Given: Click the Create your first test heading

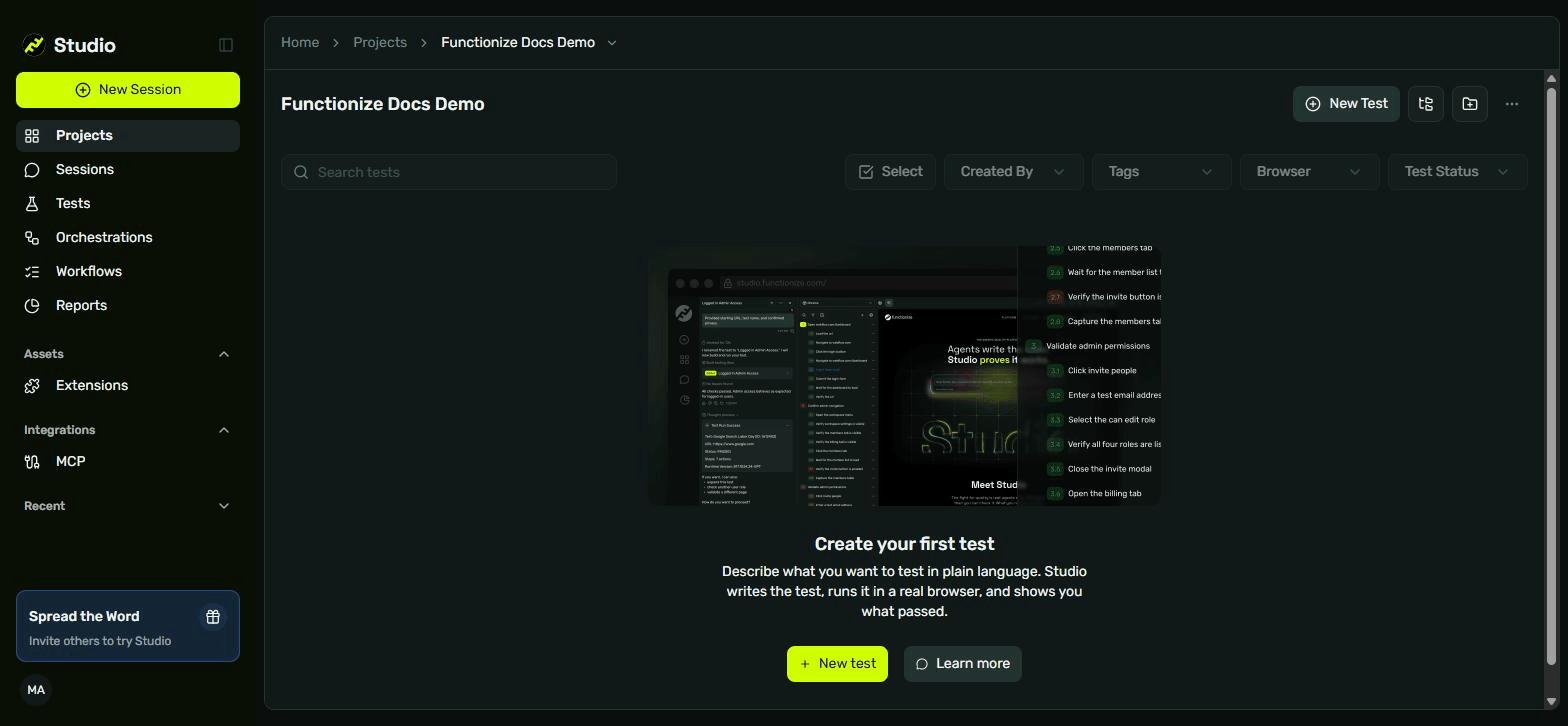Looking at the screenshot, I should coord(904,544).
